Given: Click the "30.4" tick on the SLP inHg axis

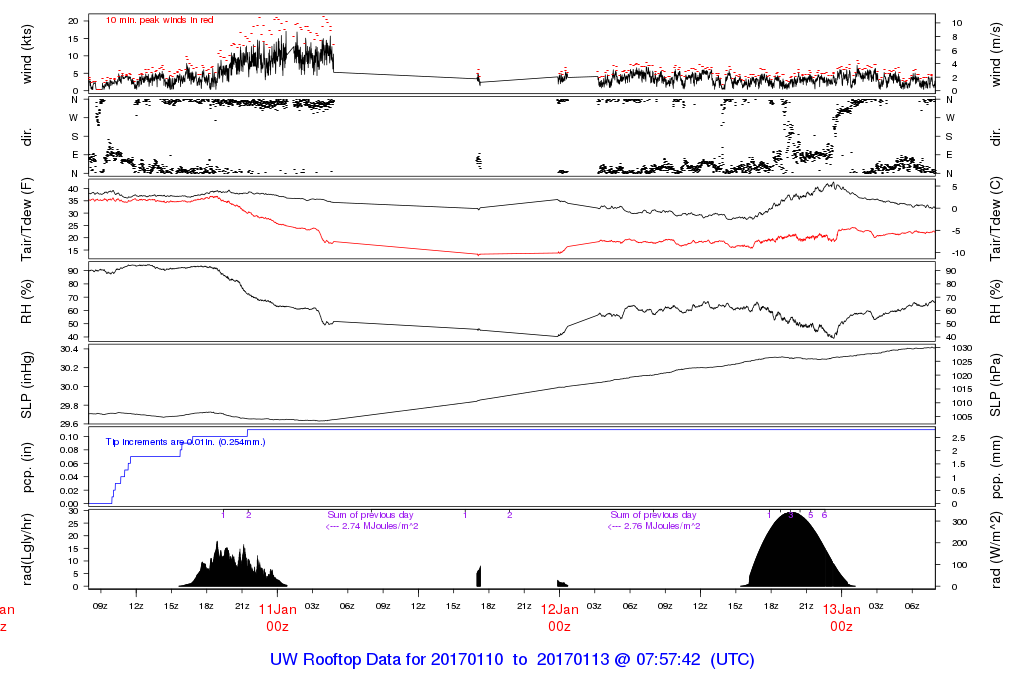Looking at the screenshot, I should [69, 349].
